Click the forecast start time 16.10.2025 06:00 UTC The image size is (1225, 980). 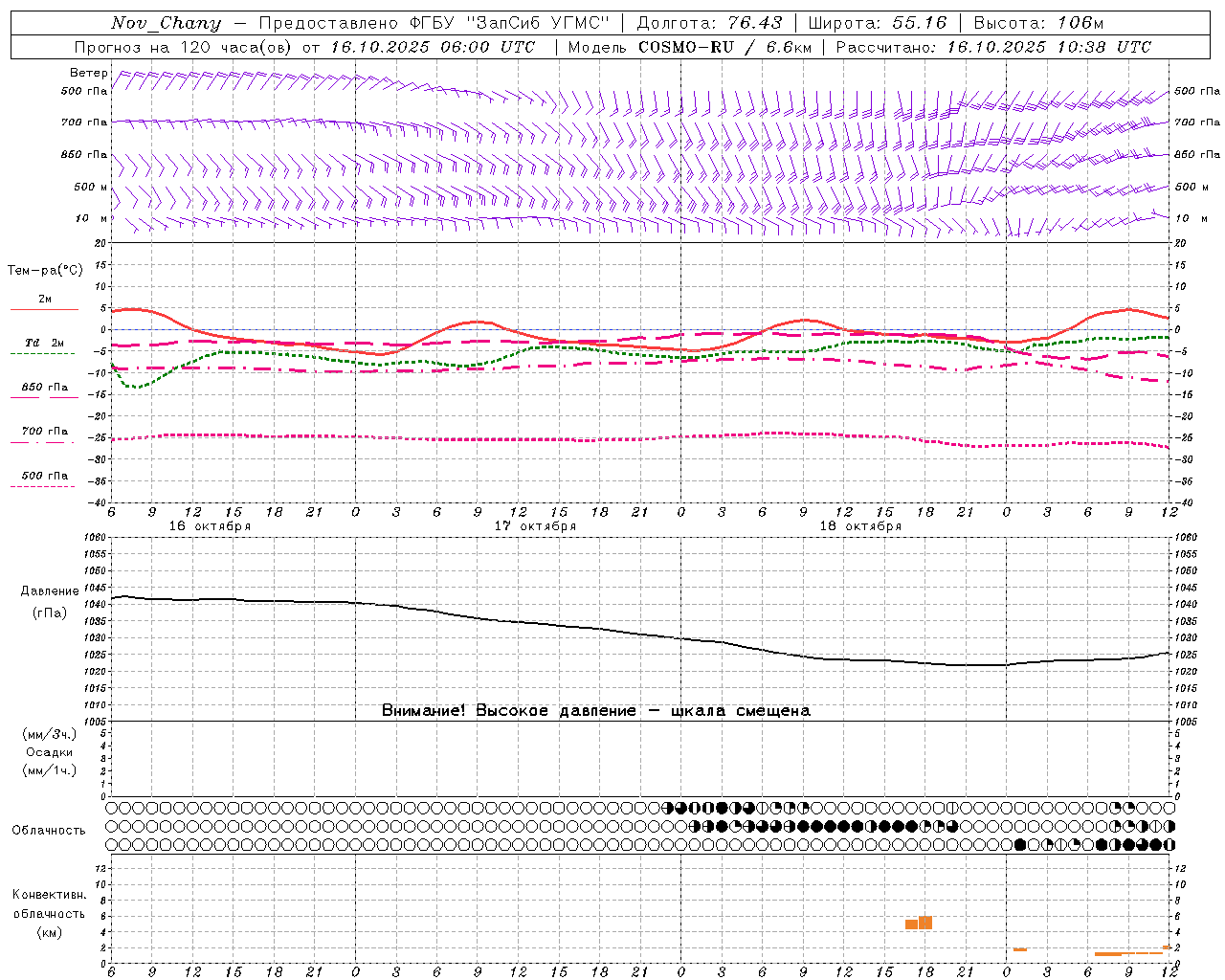click(433, 47)
